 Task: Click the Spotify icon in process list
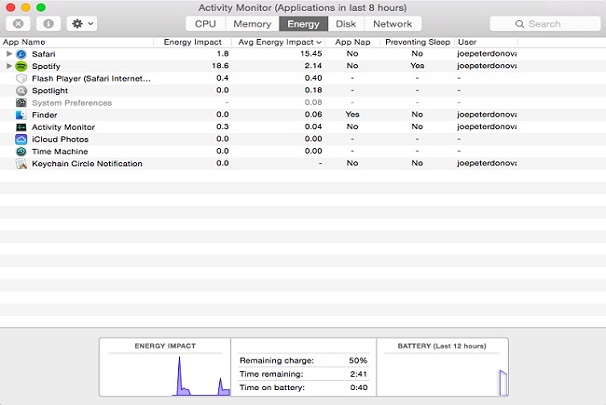(22, 65)
